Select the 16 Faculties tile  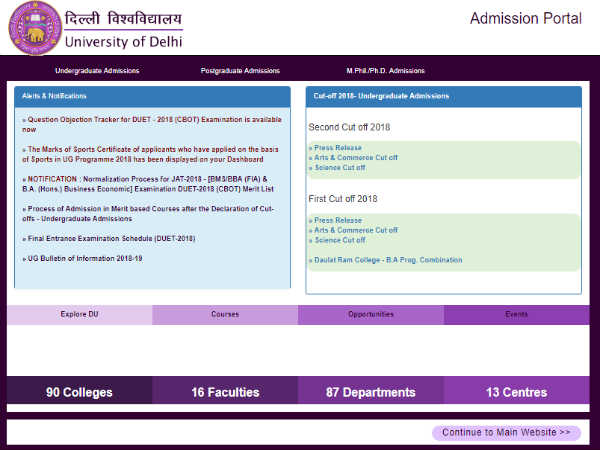coord(225,392)
